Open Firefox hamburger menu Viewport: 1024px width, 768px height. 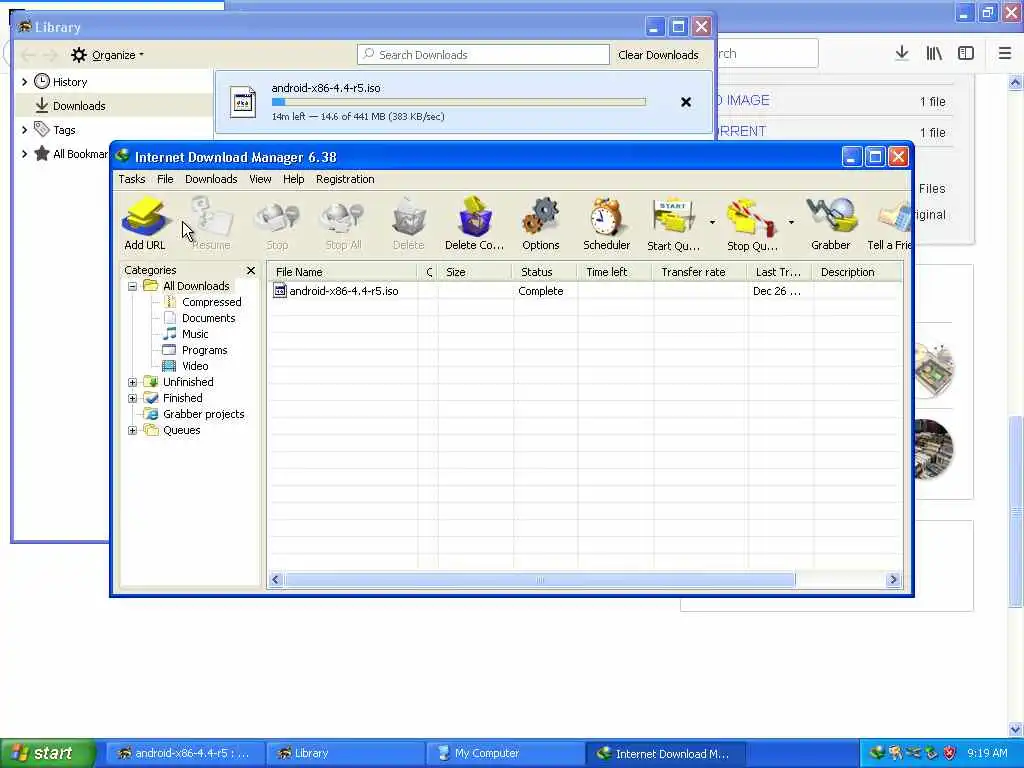[1005, 53]
